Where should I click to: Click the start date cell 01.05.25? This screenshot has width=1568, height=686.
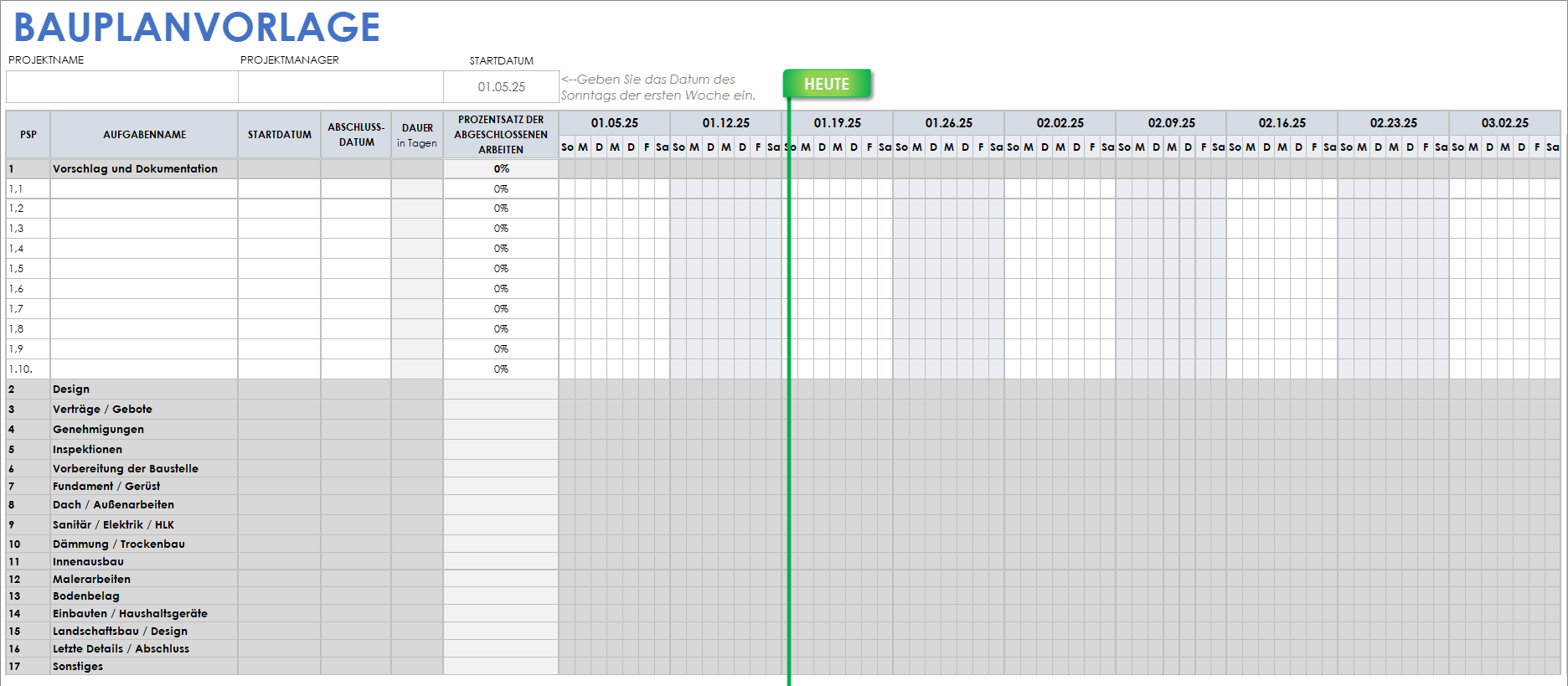501,86
